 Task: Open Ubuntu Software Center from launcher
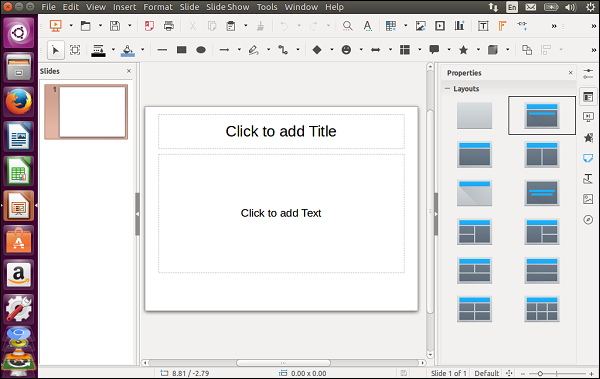pyautogui.click(x=18, y=240)
